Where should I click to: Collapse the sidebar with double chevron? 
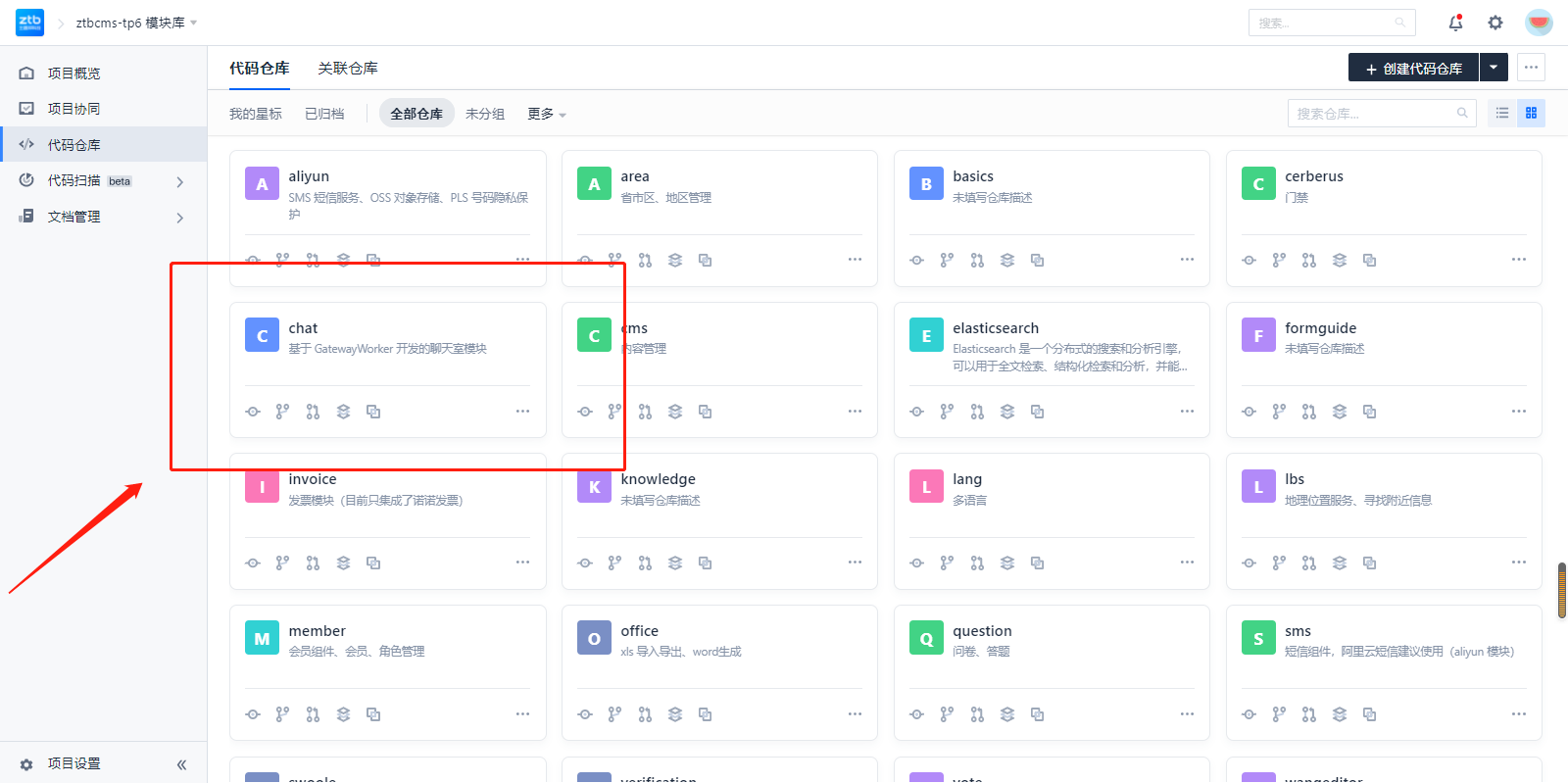[x=181, y=764]
